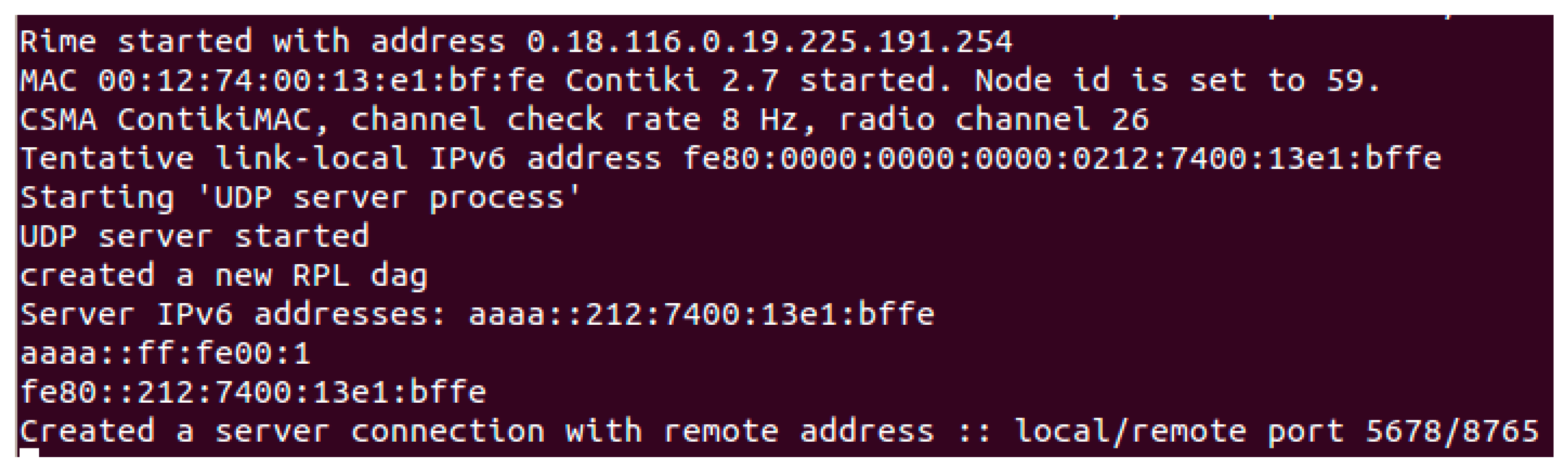Click the terminal cursor block at bottom
Viewport: 1568px width, 472px height.
[29, 453]
